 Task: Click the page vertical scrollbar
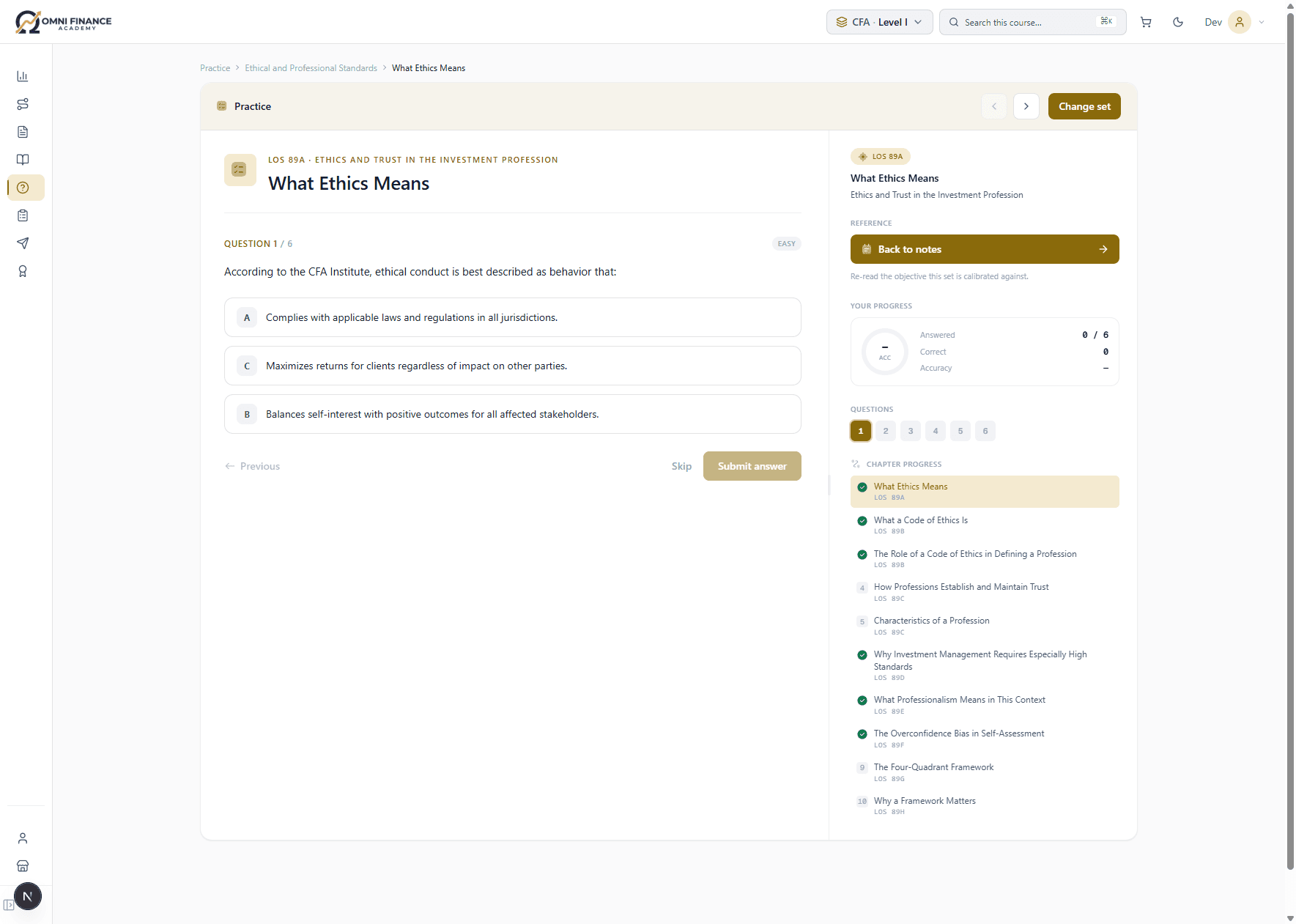1290,440
